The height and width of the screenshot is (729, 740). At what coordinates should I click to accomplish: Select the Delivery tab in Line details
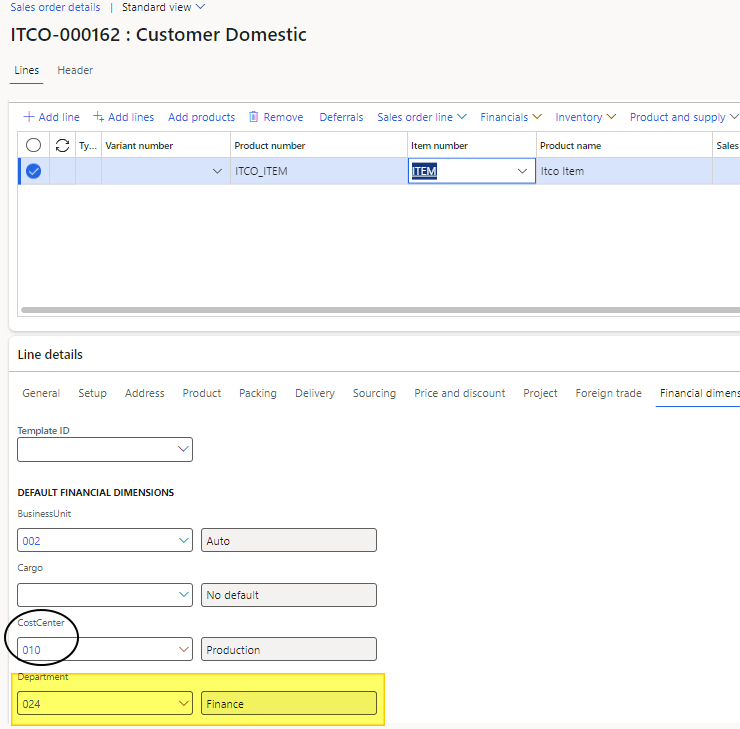314,393
